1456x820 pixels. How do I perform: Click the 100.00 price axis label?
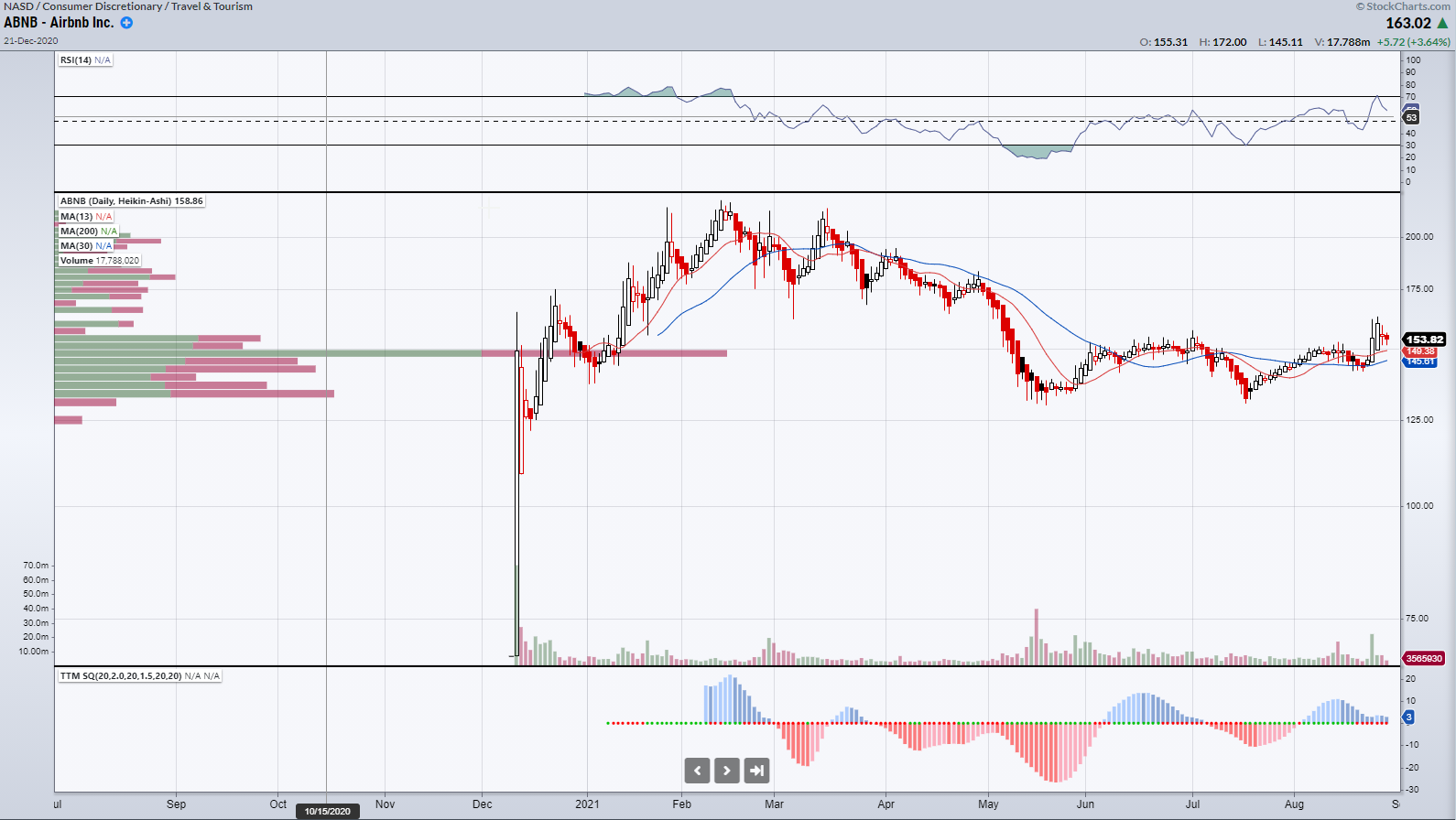pos(1419,505)
